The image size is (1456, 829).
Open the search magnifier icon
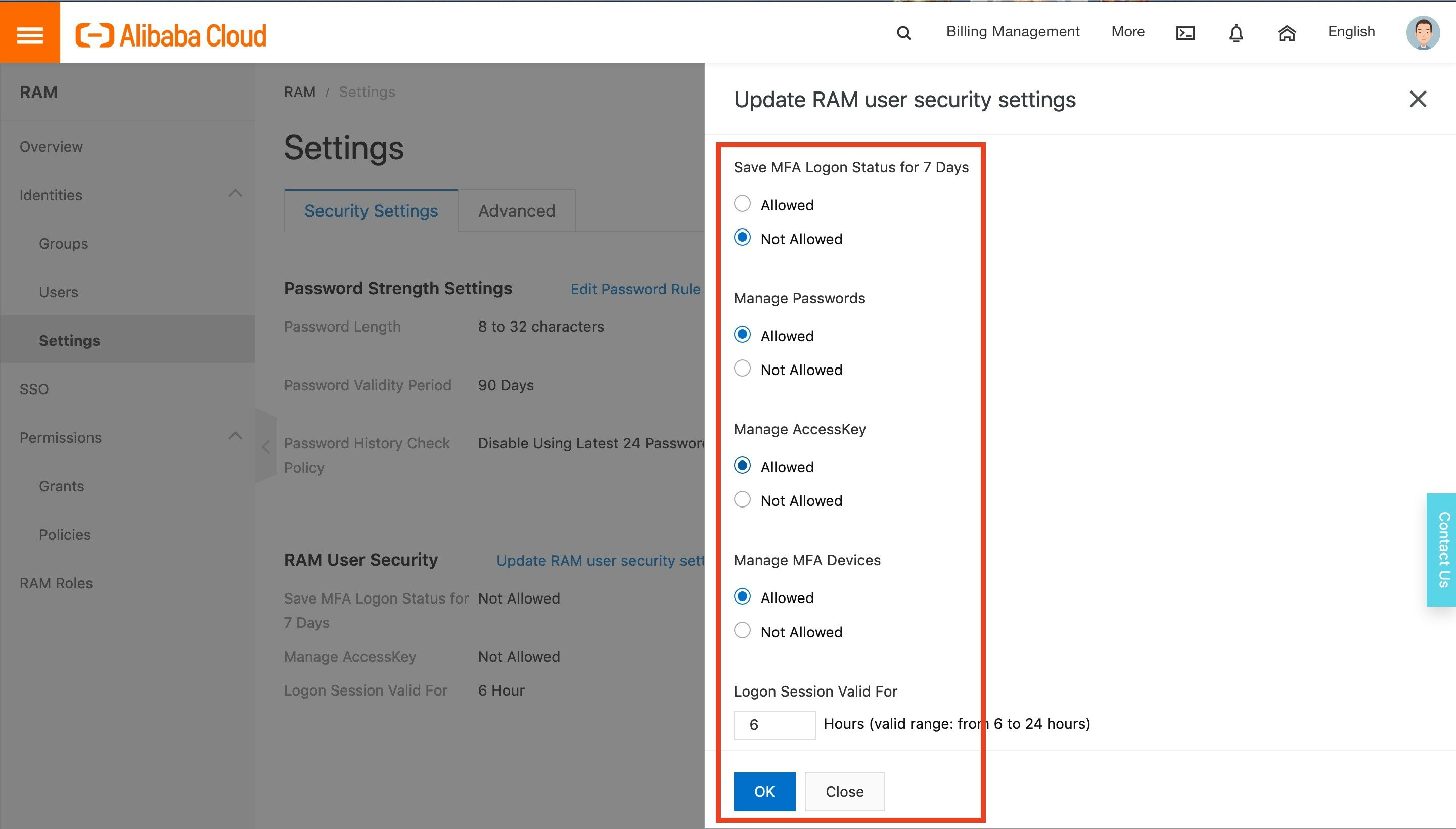(x=903, y=33)
